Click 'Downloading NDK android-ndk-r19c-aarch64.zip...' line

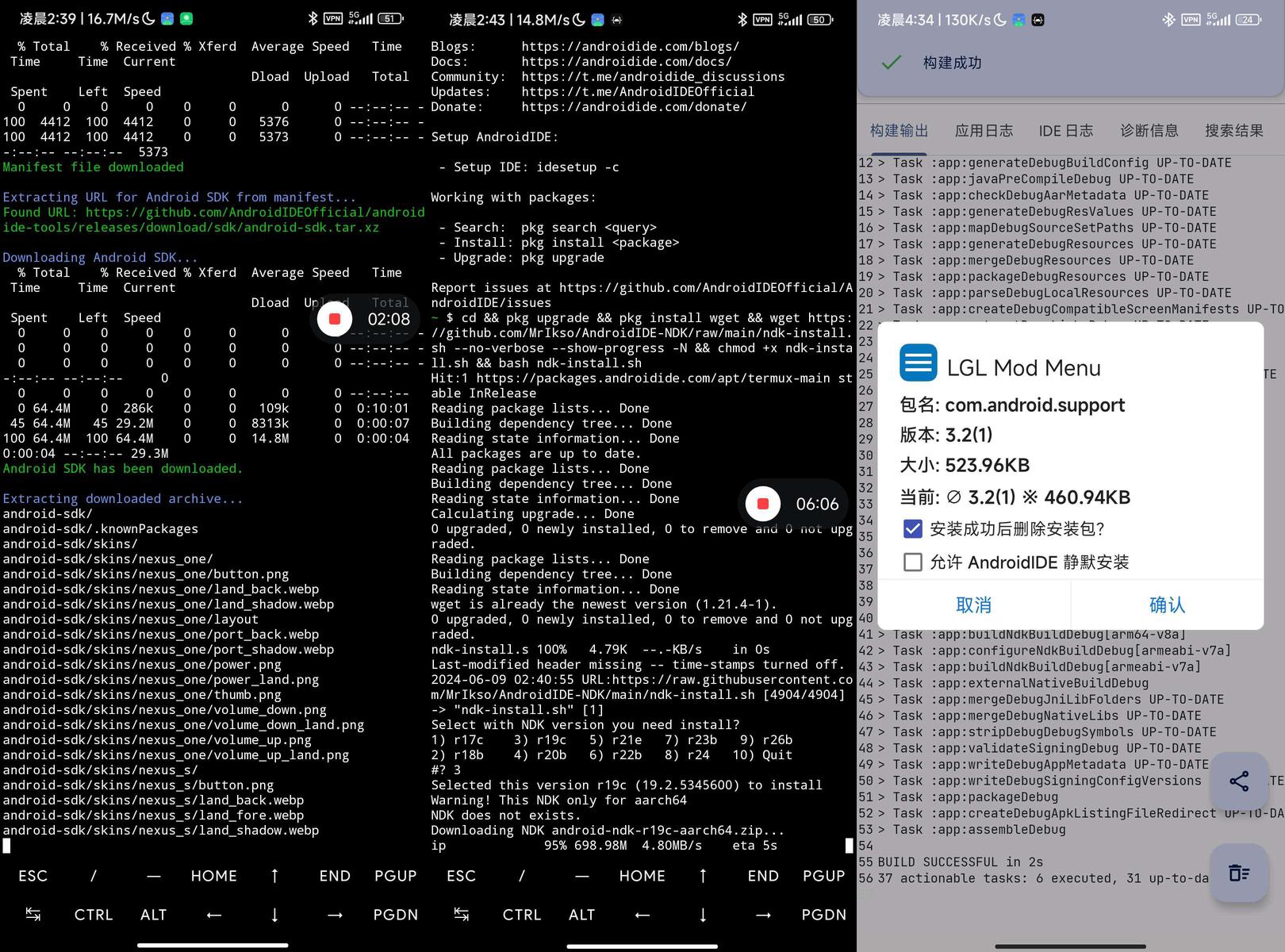pyautogui.click(x=608, y=831)
